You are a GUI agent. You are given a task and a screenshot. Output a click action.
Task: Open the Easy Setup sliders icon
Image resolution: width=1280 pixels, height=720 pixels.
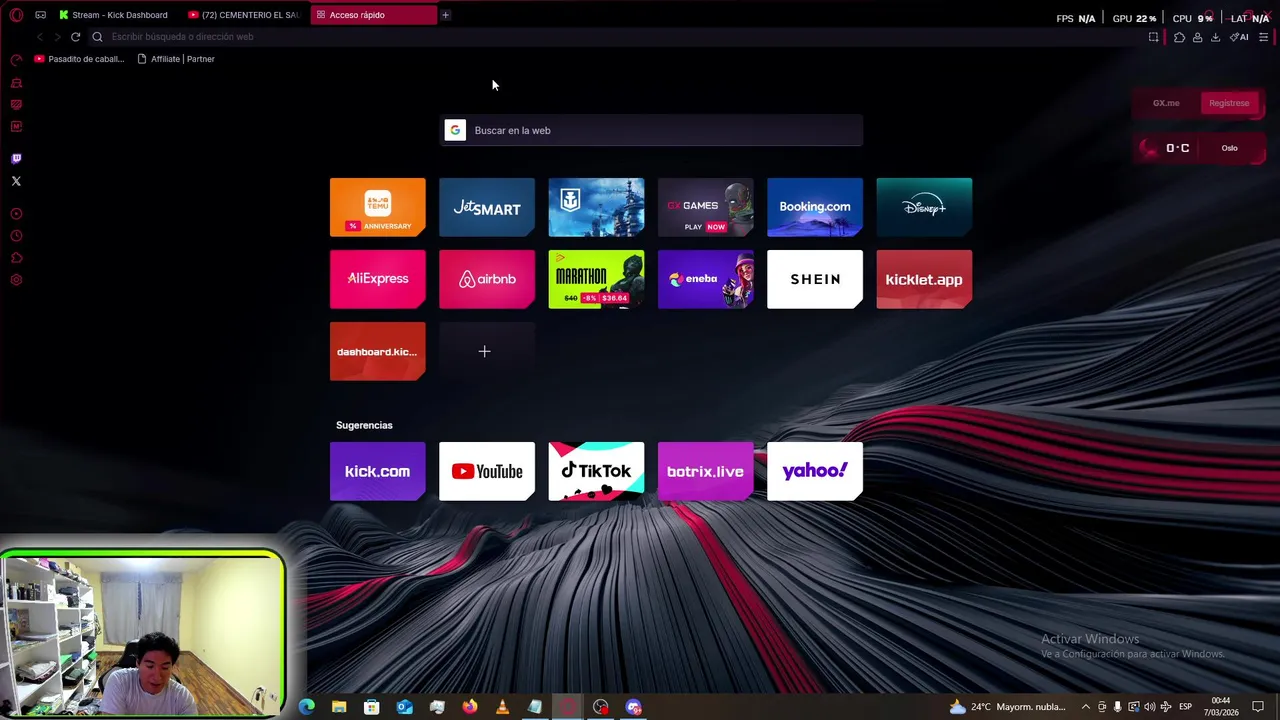pyautogui.click(x=1264, y=37)
